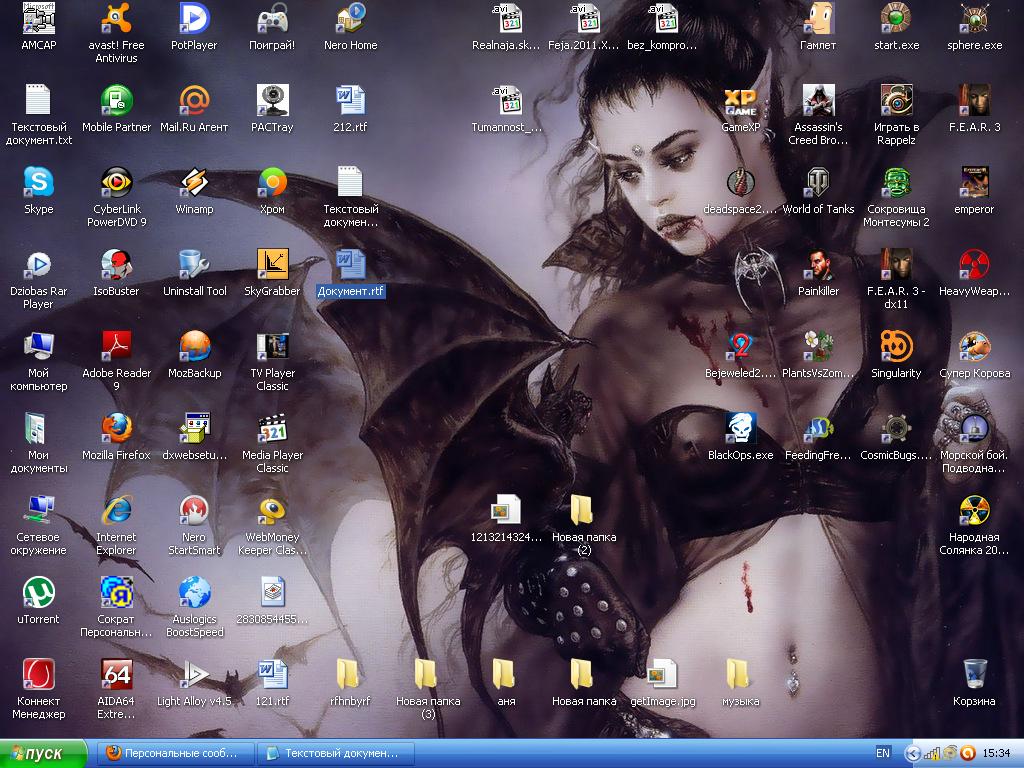The image size is (1024, 768).
Task: Click the WebMoney Keeper Classic icon
Action: coord(272,510)
